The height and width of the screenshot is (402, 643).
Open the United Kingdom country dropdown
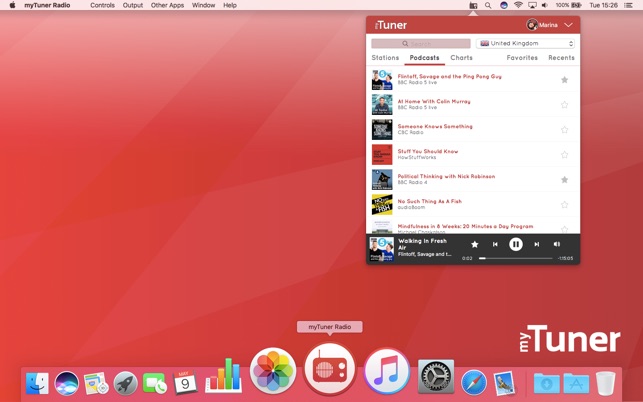526,44
